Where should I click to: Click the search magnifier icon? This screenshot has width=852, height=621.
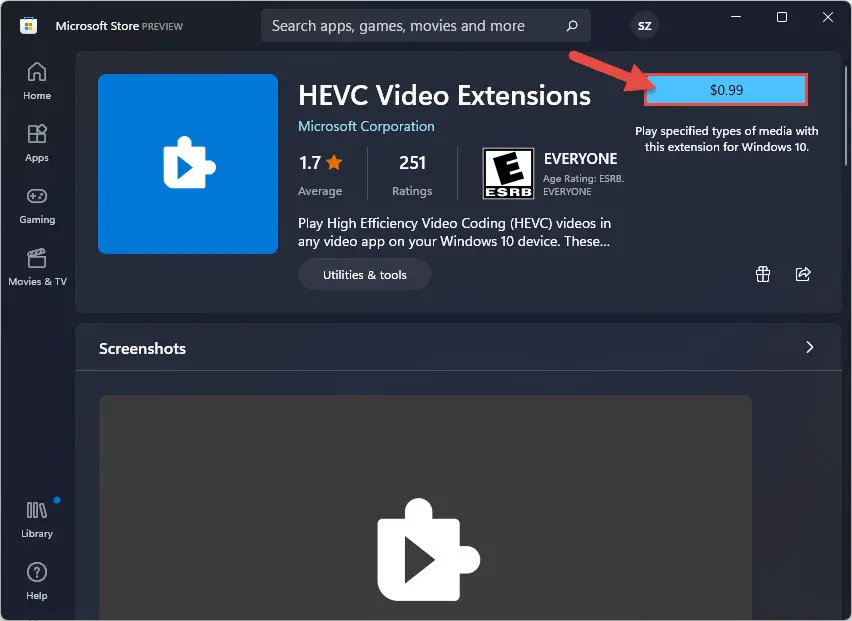[572, 26]
